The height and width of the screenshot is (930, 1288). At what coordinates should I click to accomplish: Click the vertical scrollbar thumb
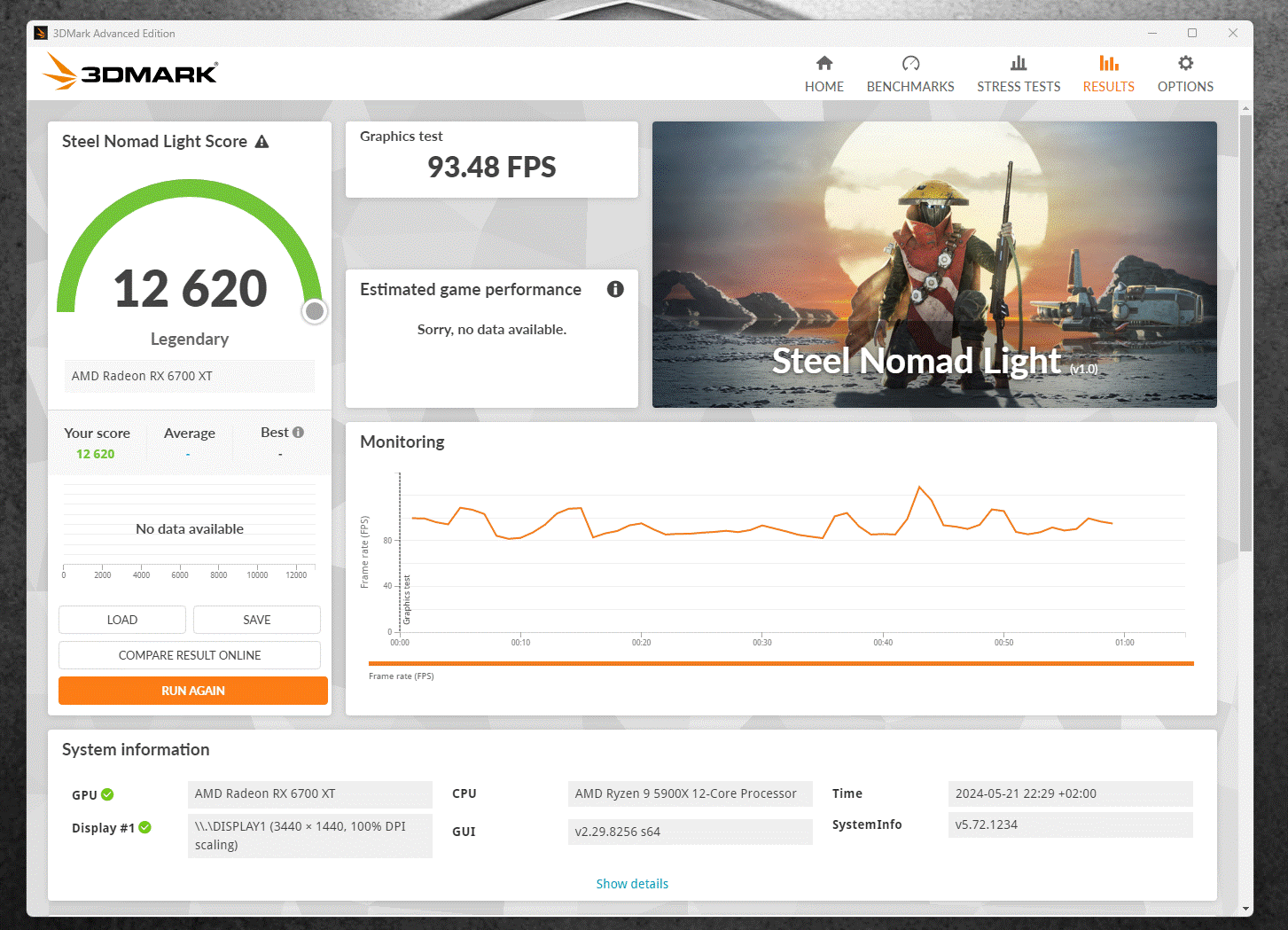1246,332
